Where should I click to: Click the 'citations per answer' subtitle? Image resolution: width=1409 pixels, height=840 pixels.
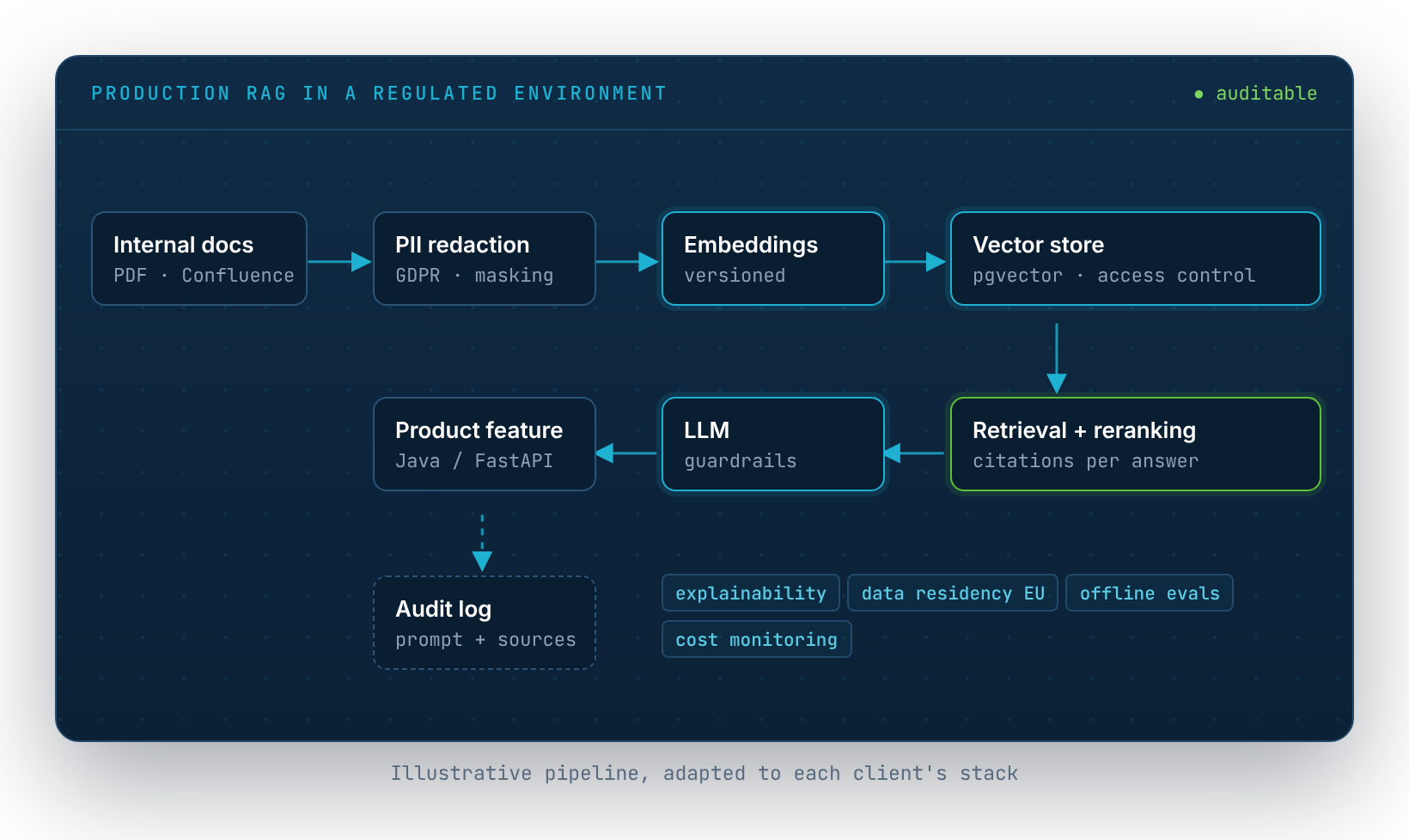click(1085, 460)
